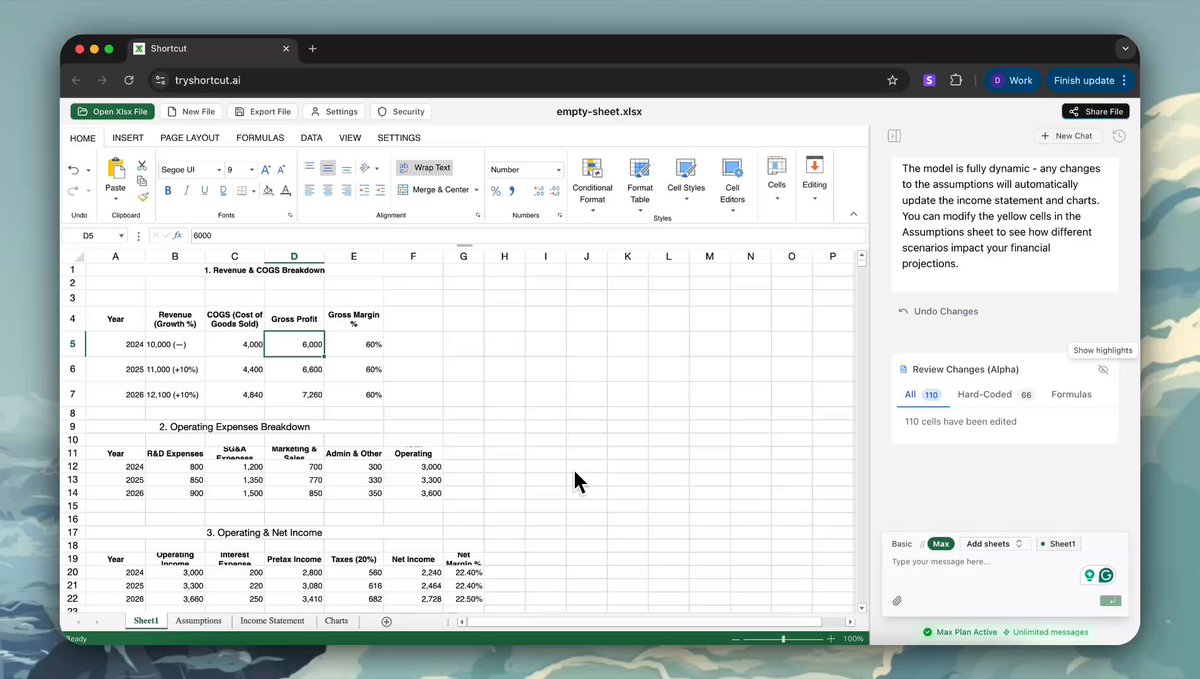Toggle center horizontal alignment
This screenshot has width=1200, height=679.
click(x=328, y=190)
